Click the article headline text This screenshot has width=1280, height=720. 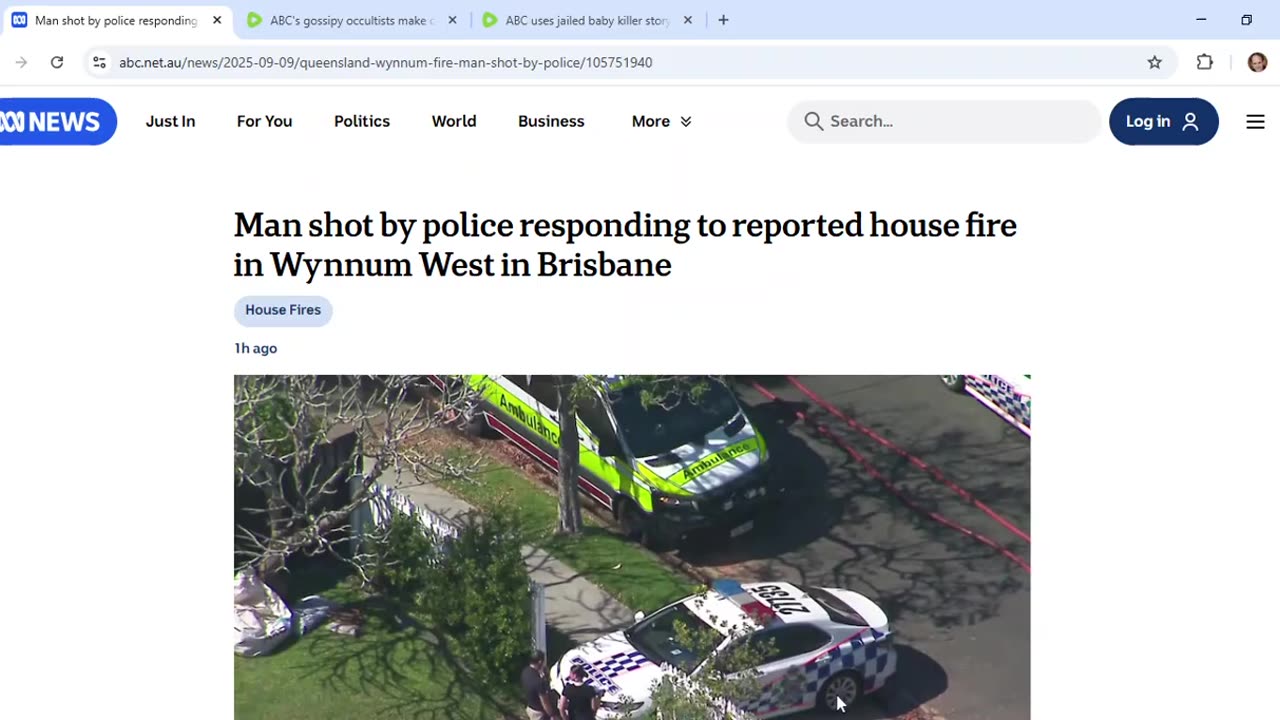tap(625, 244)
